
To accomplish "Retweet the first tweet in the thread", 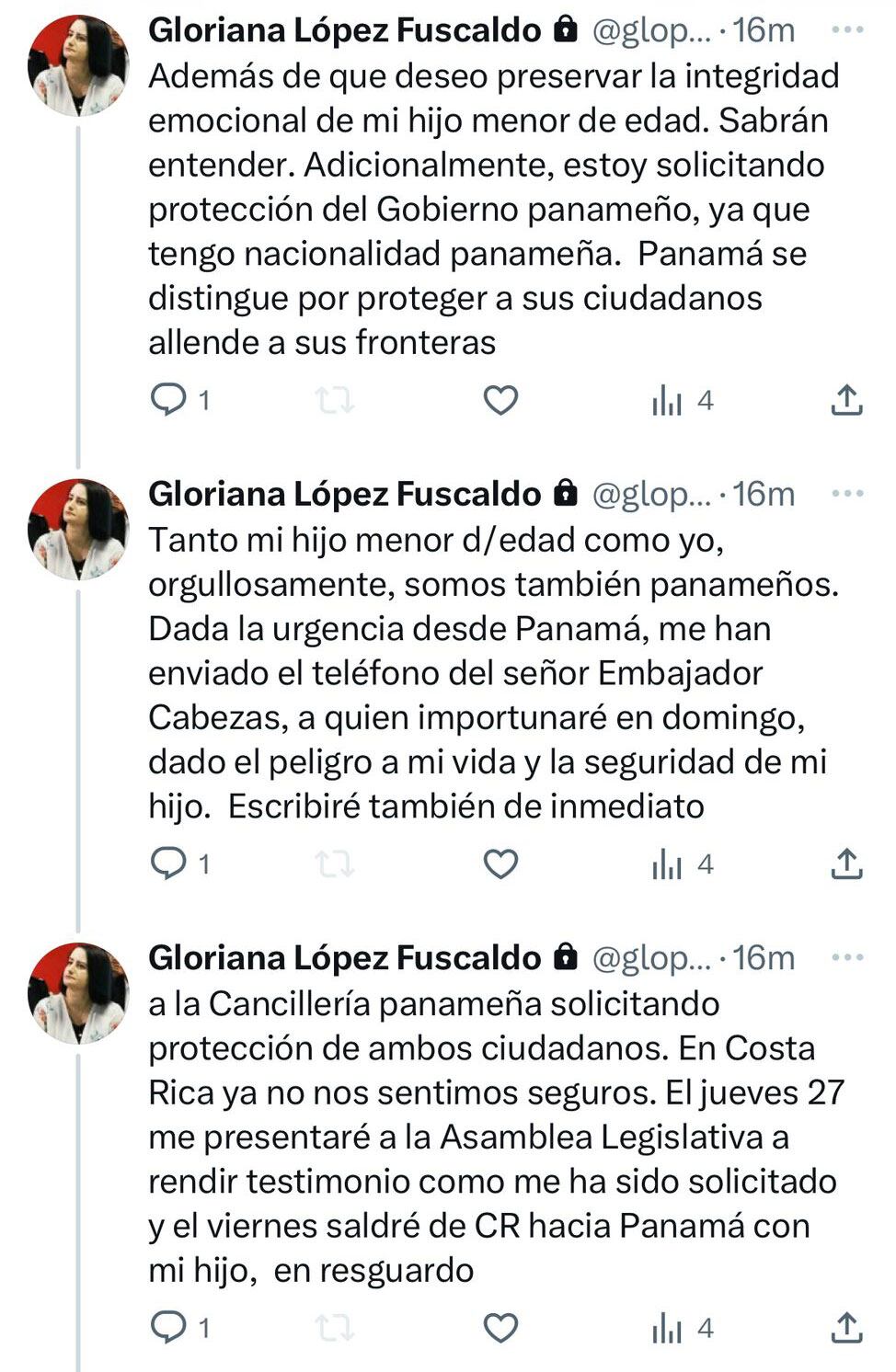I will point(334,401).
